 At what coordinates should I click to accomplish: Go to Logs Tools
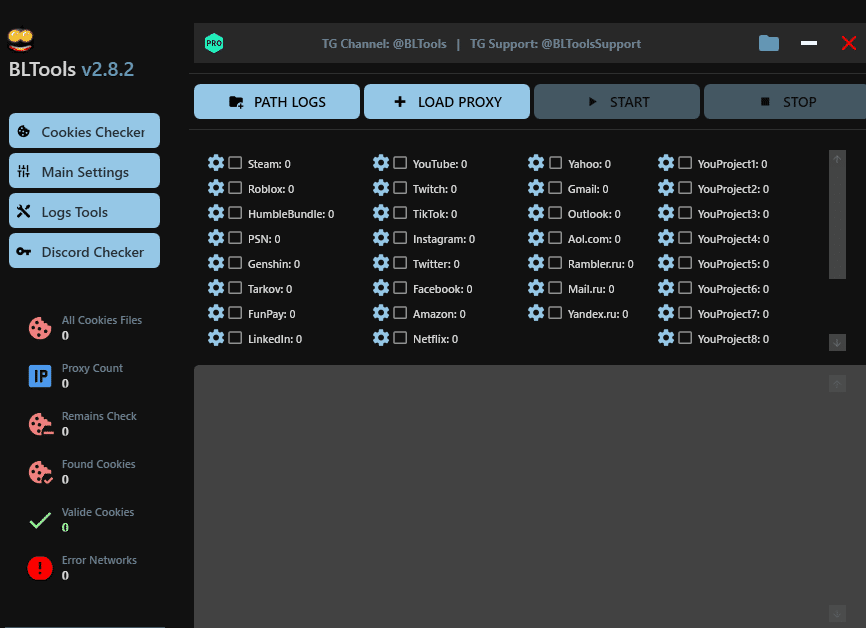pos(84,211)
